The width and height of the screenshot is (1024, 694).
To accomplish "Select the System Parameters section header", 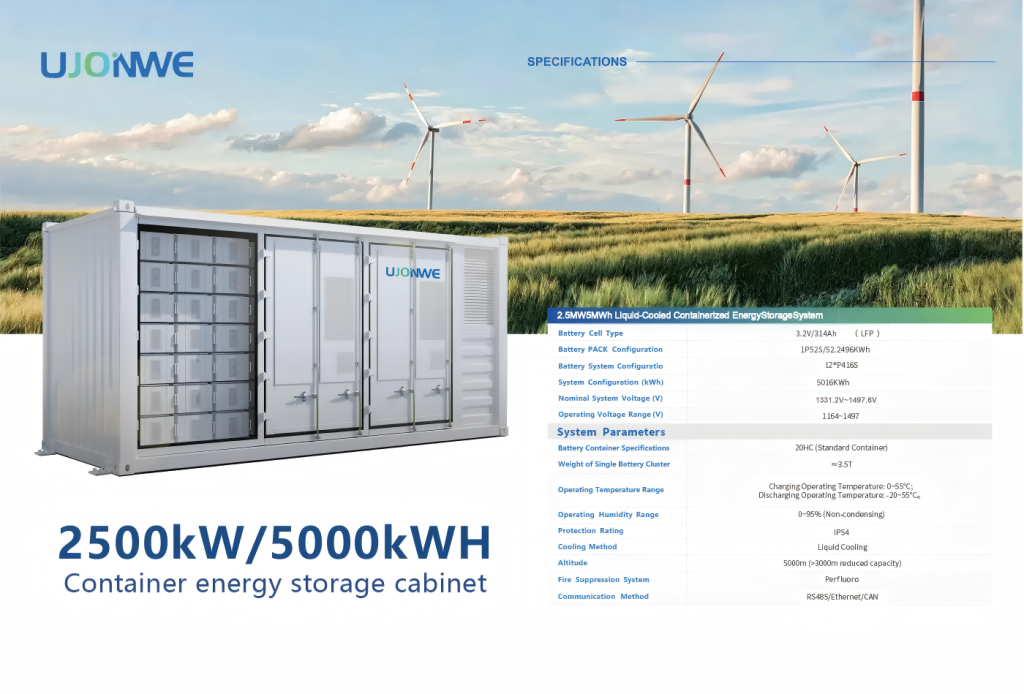I will pyautogui.click(x=610, y=432).
